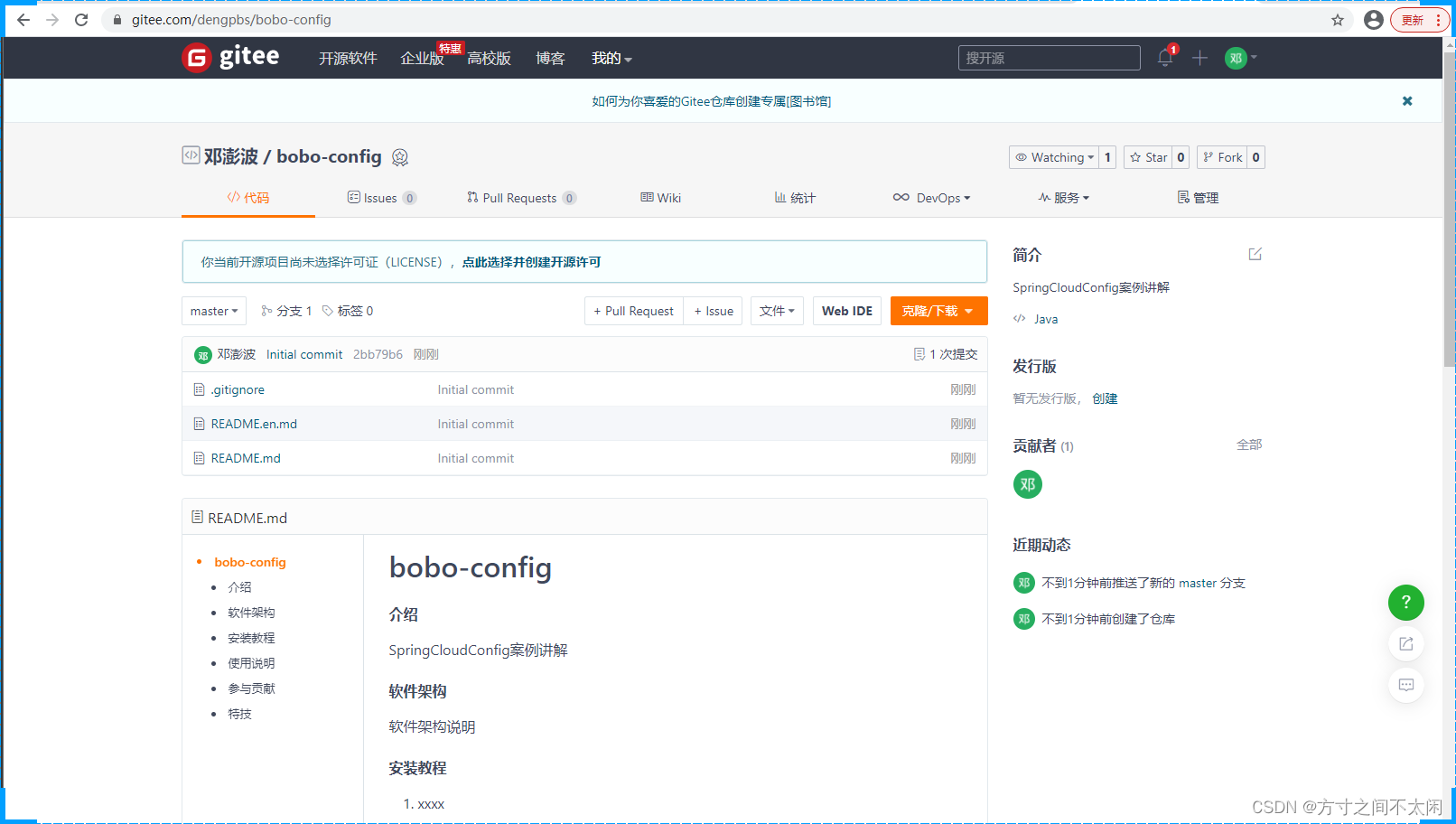Expand the DevOps menu
1456x824 pixels.
[x=931, y=198]
